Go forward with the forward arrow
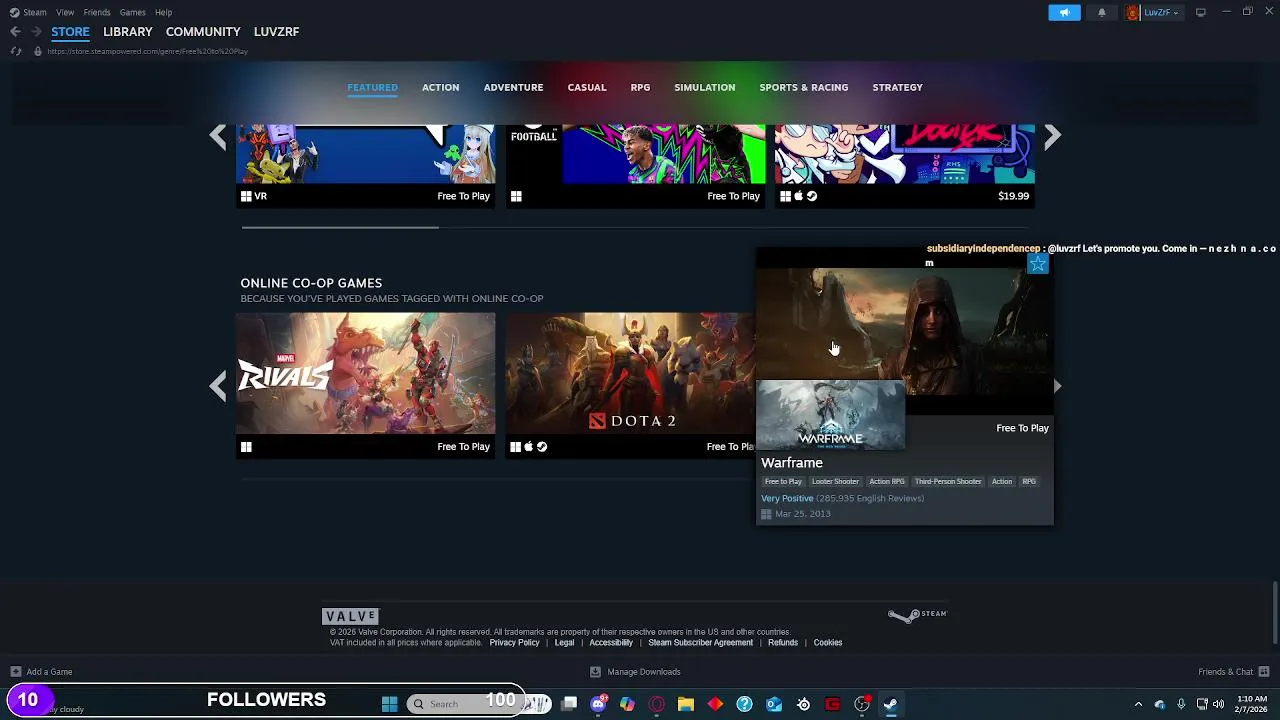The width and height of the screenshot is (1280, 720). point(36,32)
